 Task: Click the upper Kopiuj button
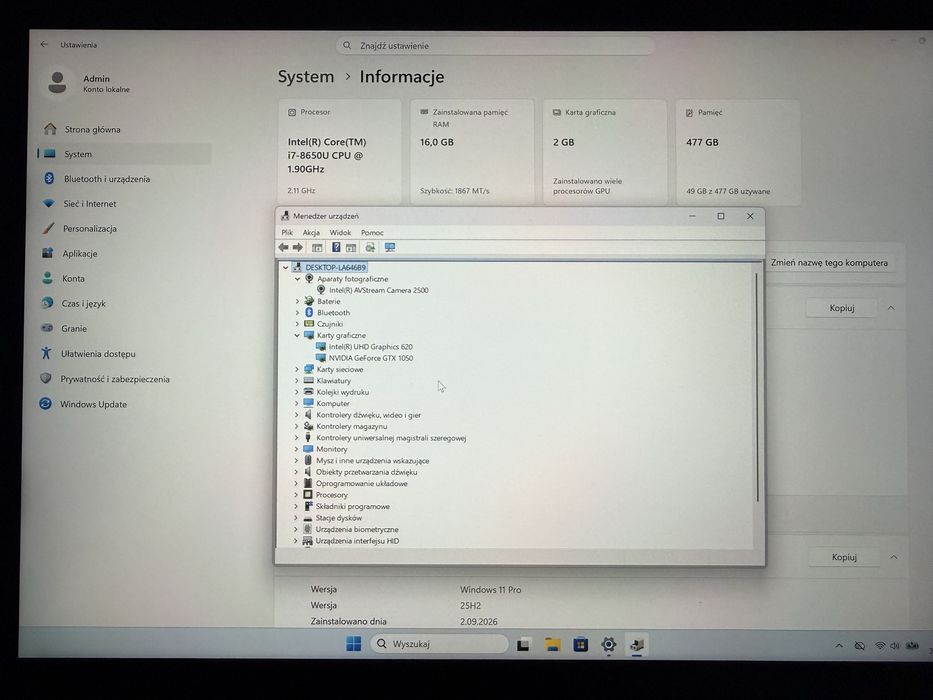point(842,308)
